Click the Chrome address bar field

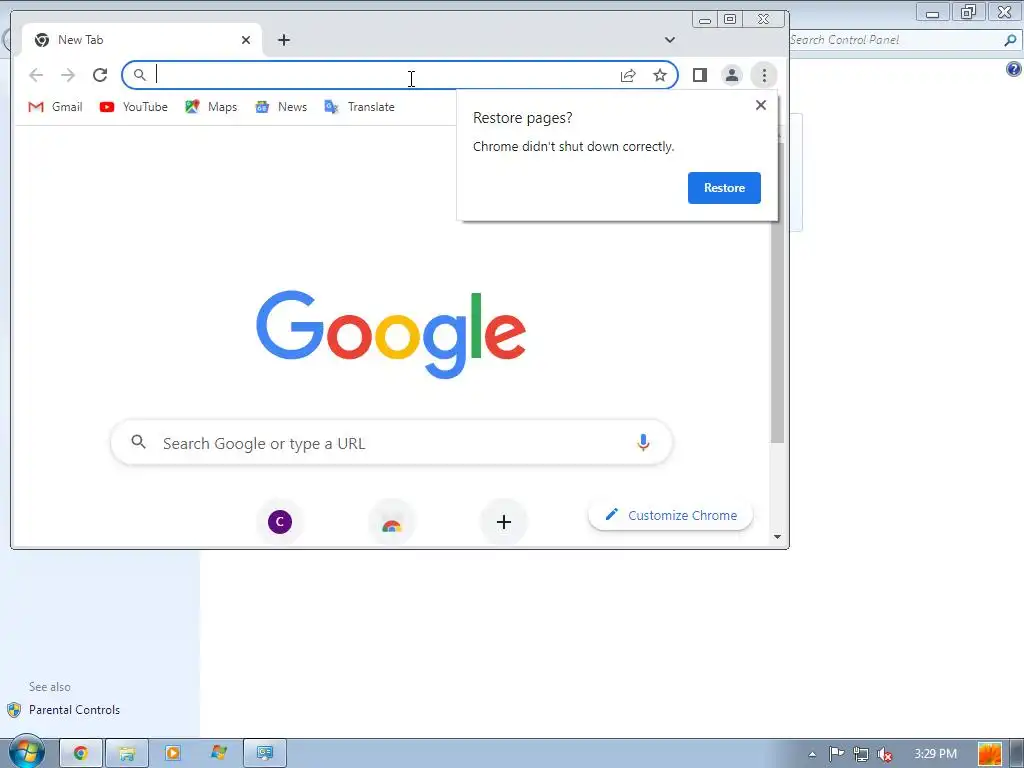tap(400, 75)
